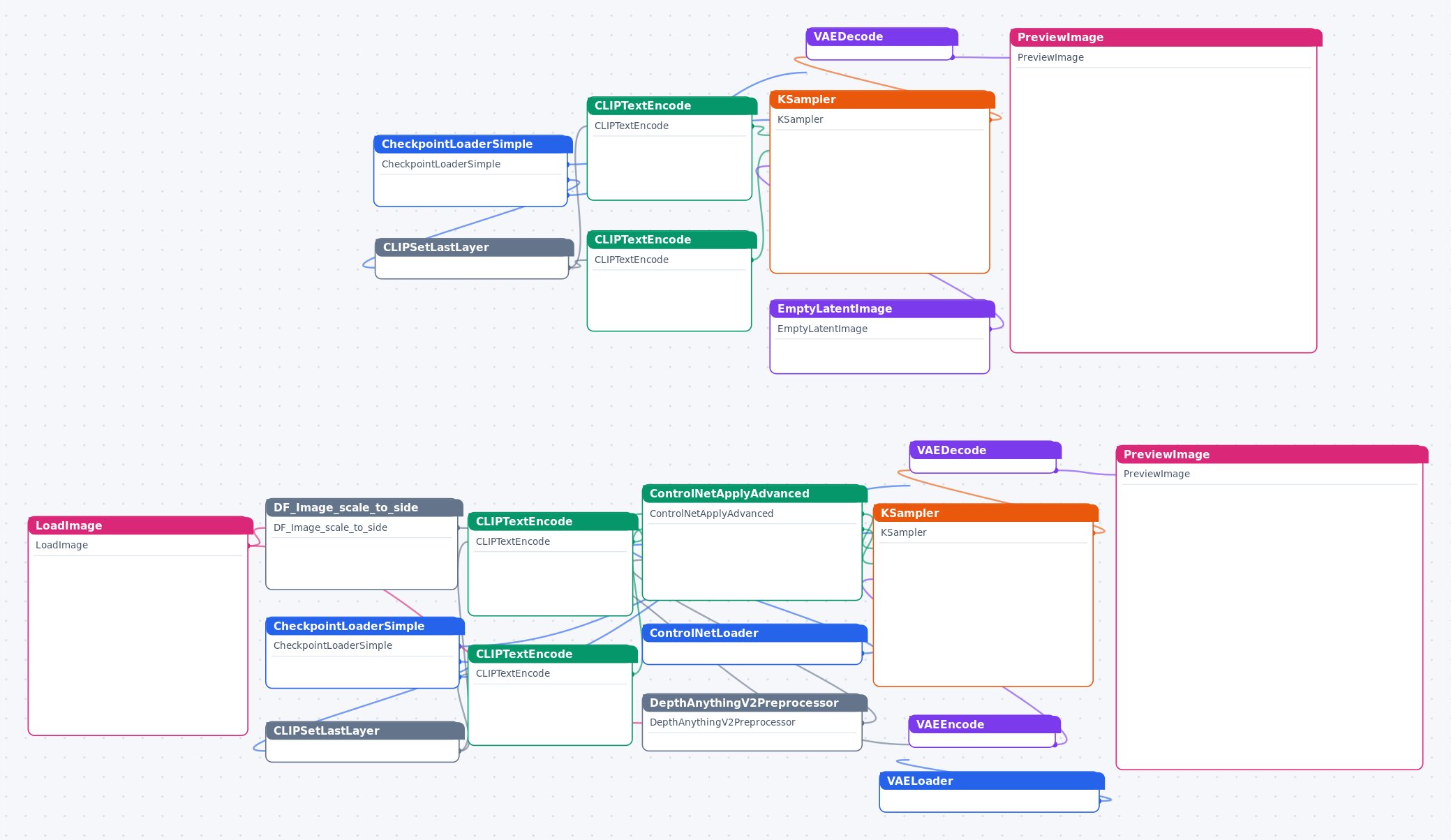Click the output port dot on the EmptyLatentImage node
The width and height of the screenshot is (1451, 840).
point(990,329)
